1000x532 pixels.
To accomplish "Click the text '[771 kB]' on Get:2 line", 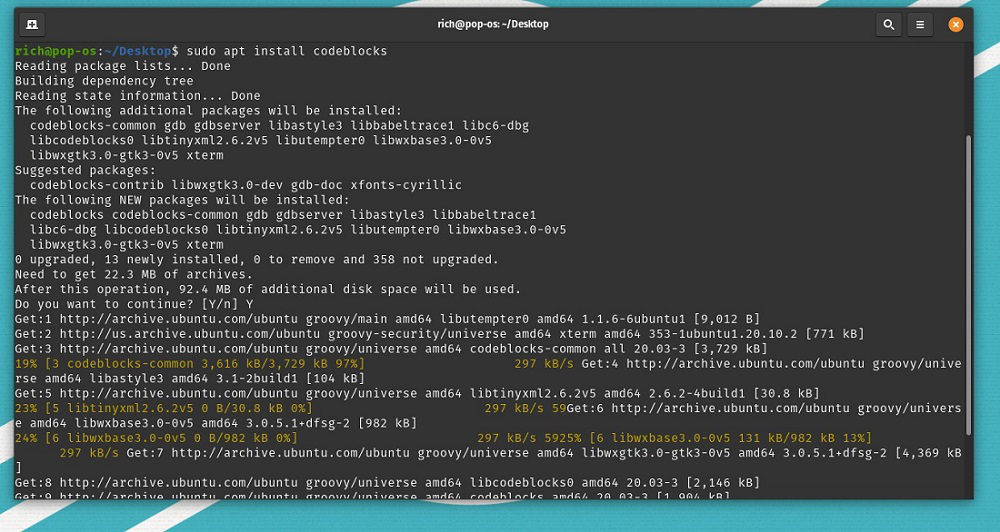I will (x=835, y=334).
